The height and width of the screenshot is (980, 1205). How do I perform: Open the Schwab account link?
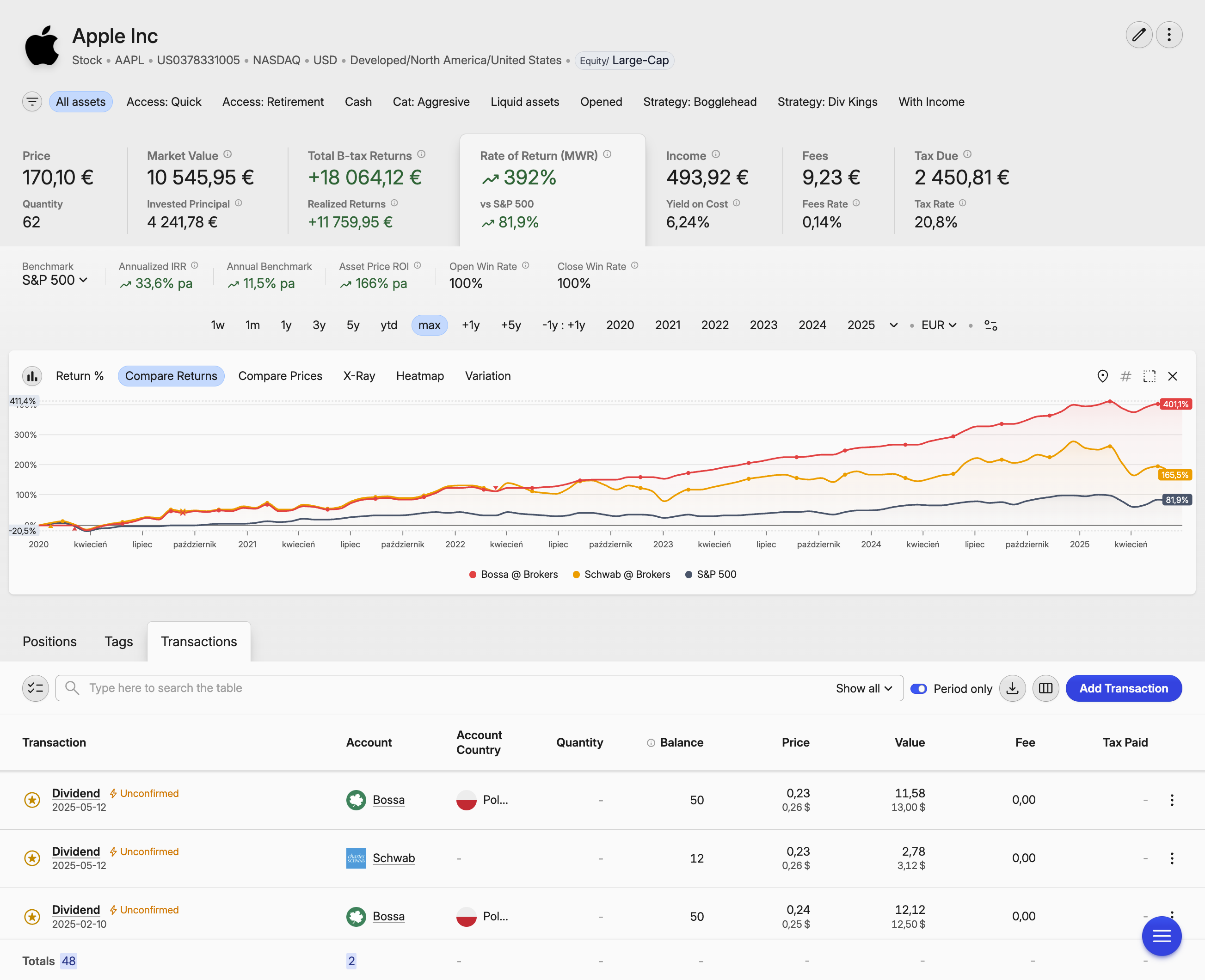[393, 858]
